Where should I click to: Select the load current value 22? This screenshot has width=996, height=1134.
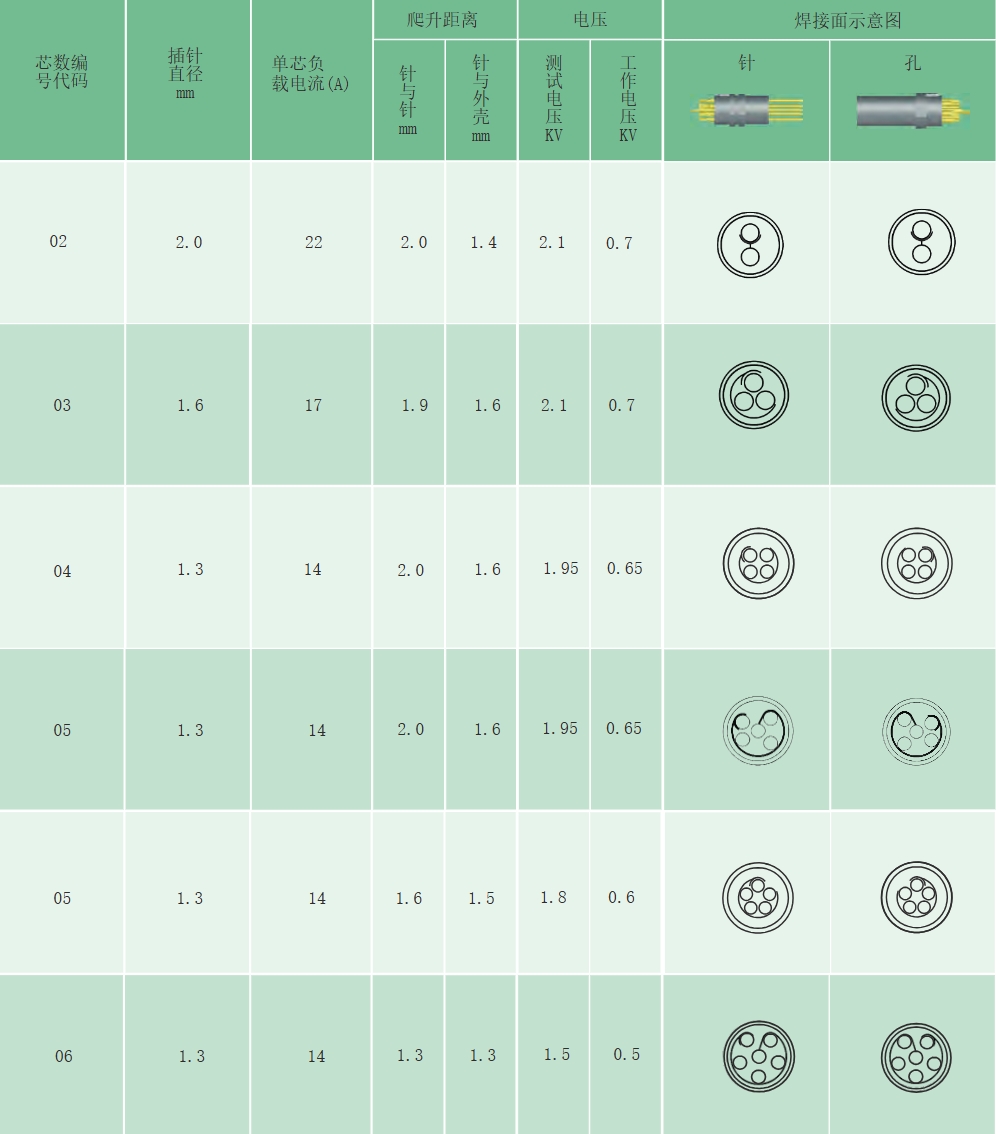click(x=313, y=242)
